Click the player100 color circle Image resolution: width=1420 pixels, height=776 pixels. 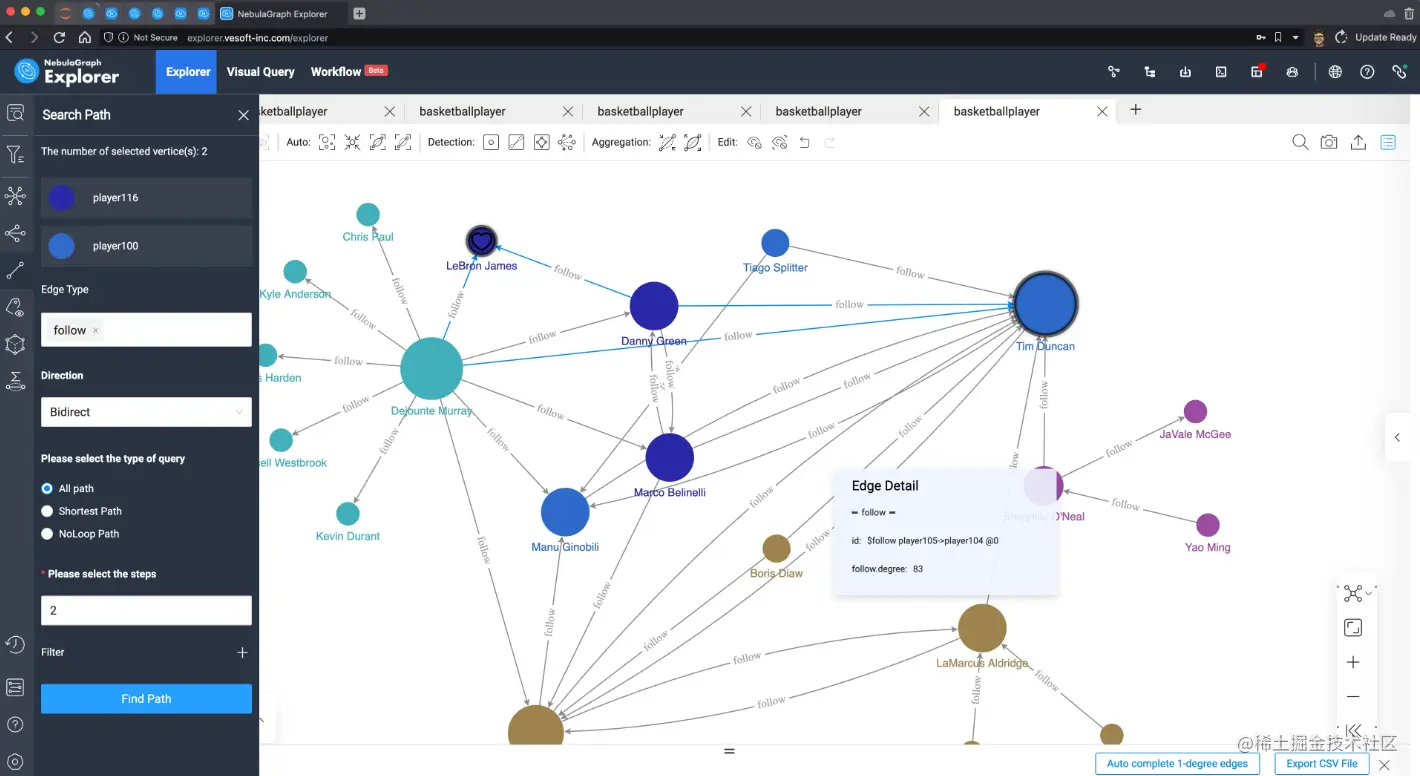click(x=62, y=246)
